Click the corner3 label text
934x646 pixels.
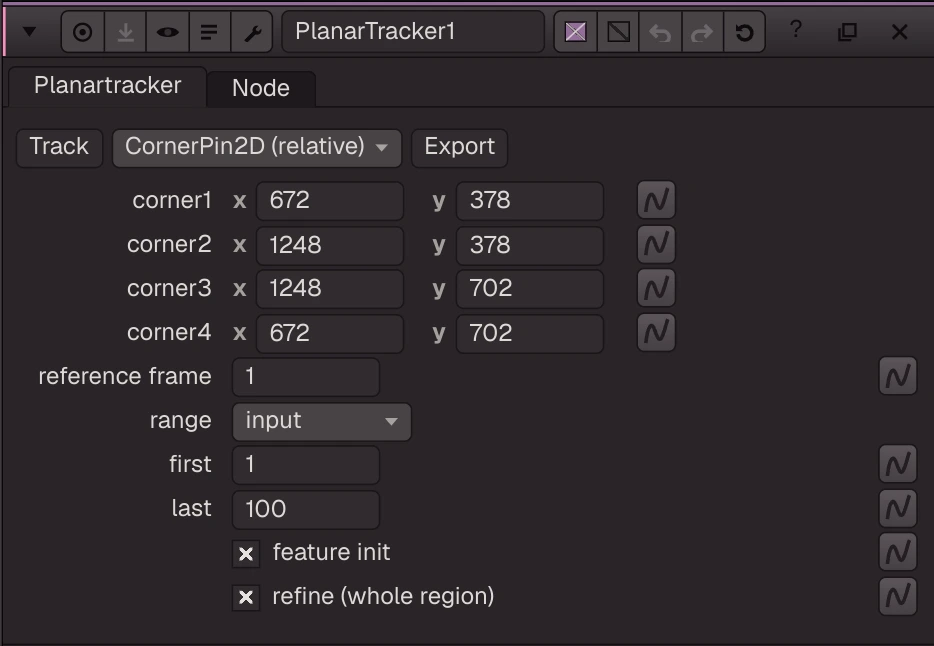point(169,289)
